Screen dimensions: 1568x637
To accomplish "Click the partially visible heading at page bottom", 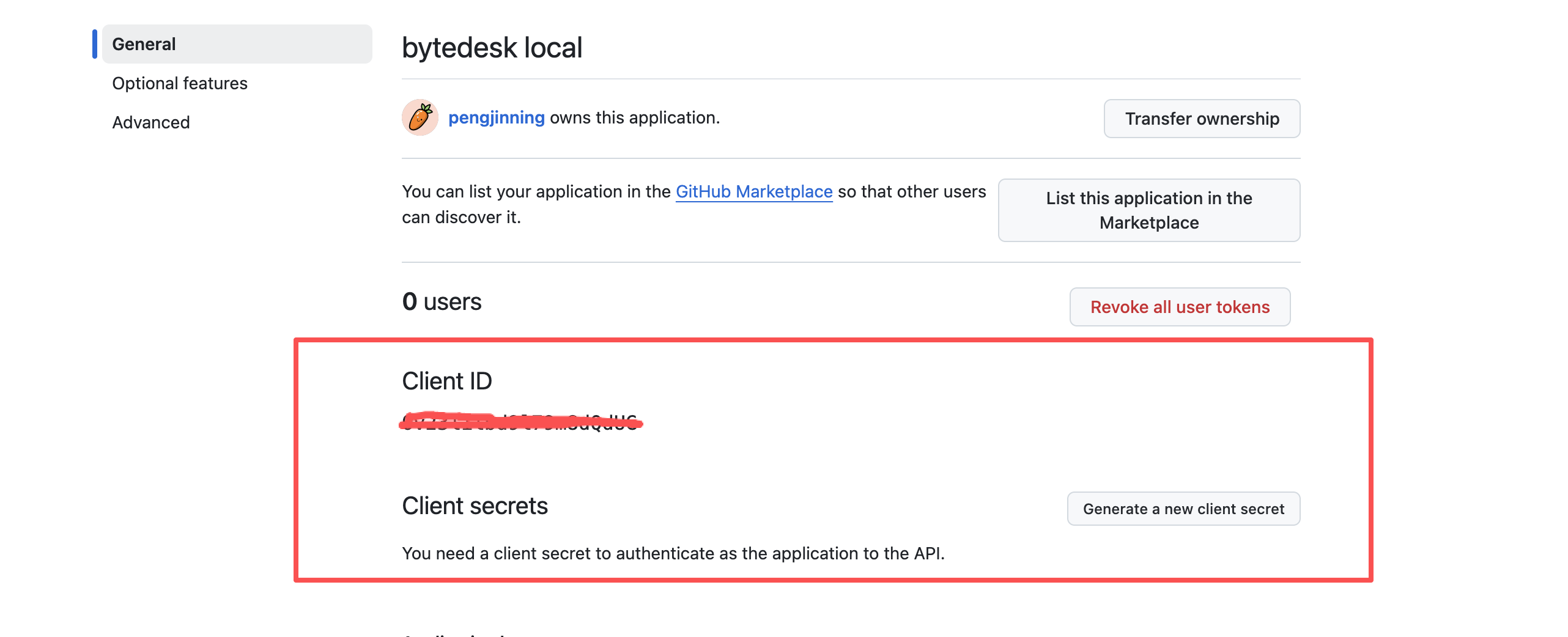I will [456, 633].
